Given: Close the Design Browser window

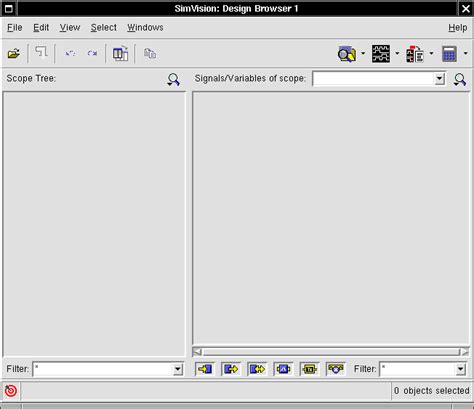Looking at the screenshot, I should 465,9.
